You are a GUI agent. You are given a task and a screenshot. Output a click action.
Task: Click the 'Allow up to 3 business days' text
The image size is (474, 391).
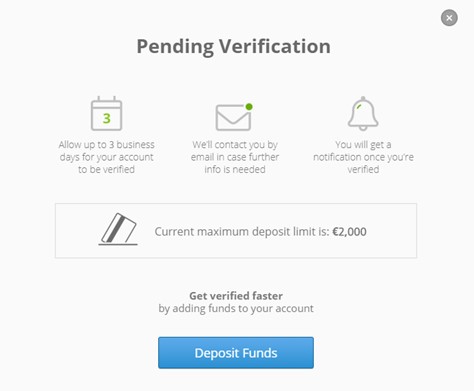tap(106, 157)
